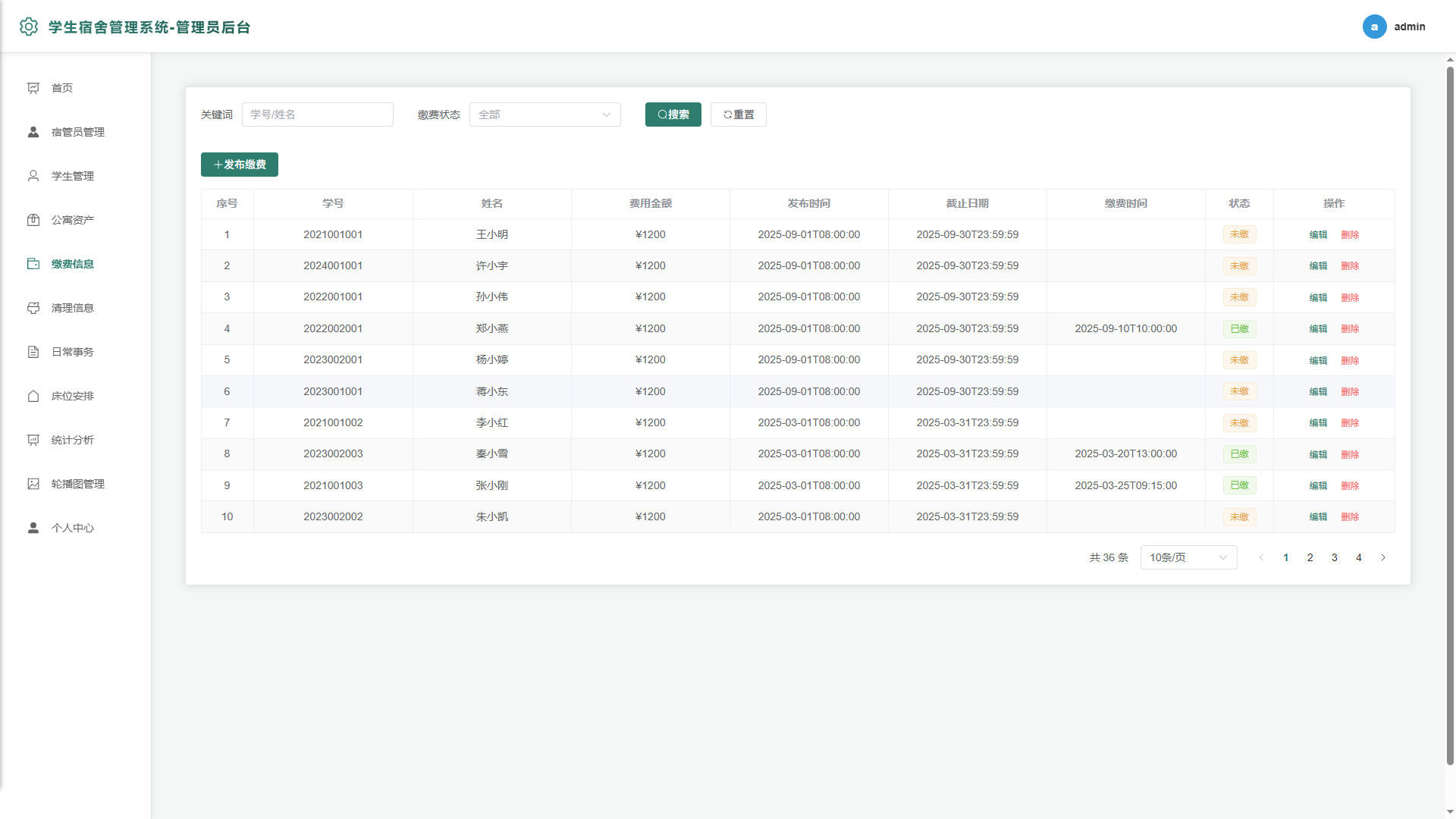The image size is (1456, 819).
Task: Click the admin avatar icon
Action: tap(1374, 27)
